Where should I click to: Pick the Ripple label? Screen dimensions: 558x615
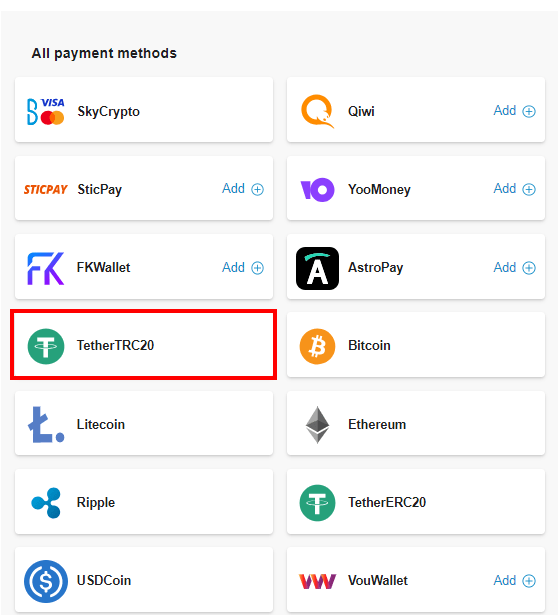[x=96, y=503]
